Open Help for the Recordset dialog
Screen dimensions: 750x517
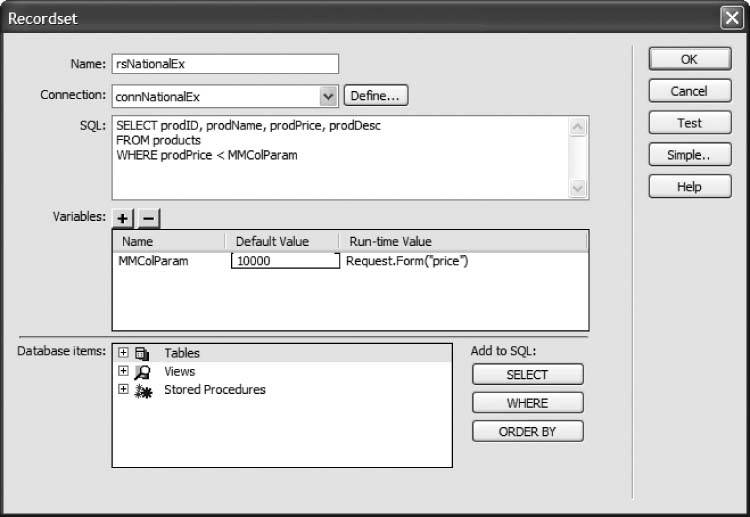point(689,187)
